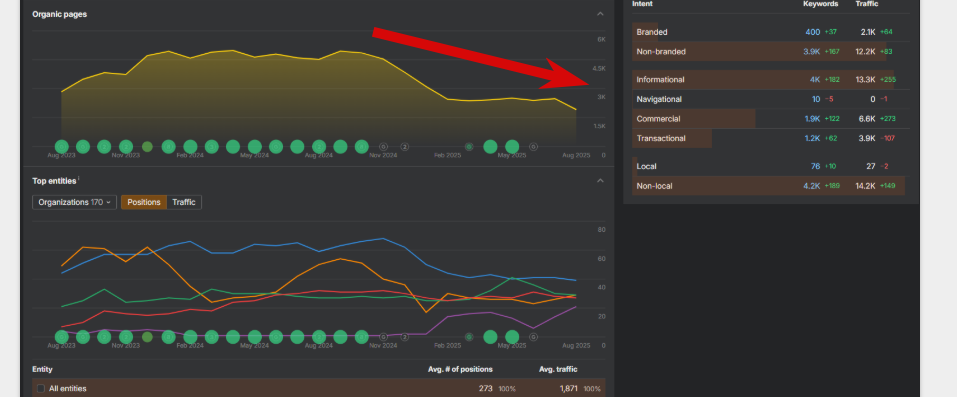Click the Non-branded intent row
The width and height of the screenshot is (957, 397).
click(x=771, y=51)
